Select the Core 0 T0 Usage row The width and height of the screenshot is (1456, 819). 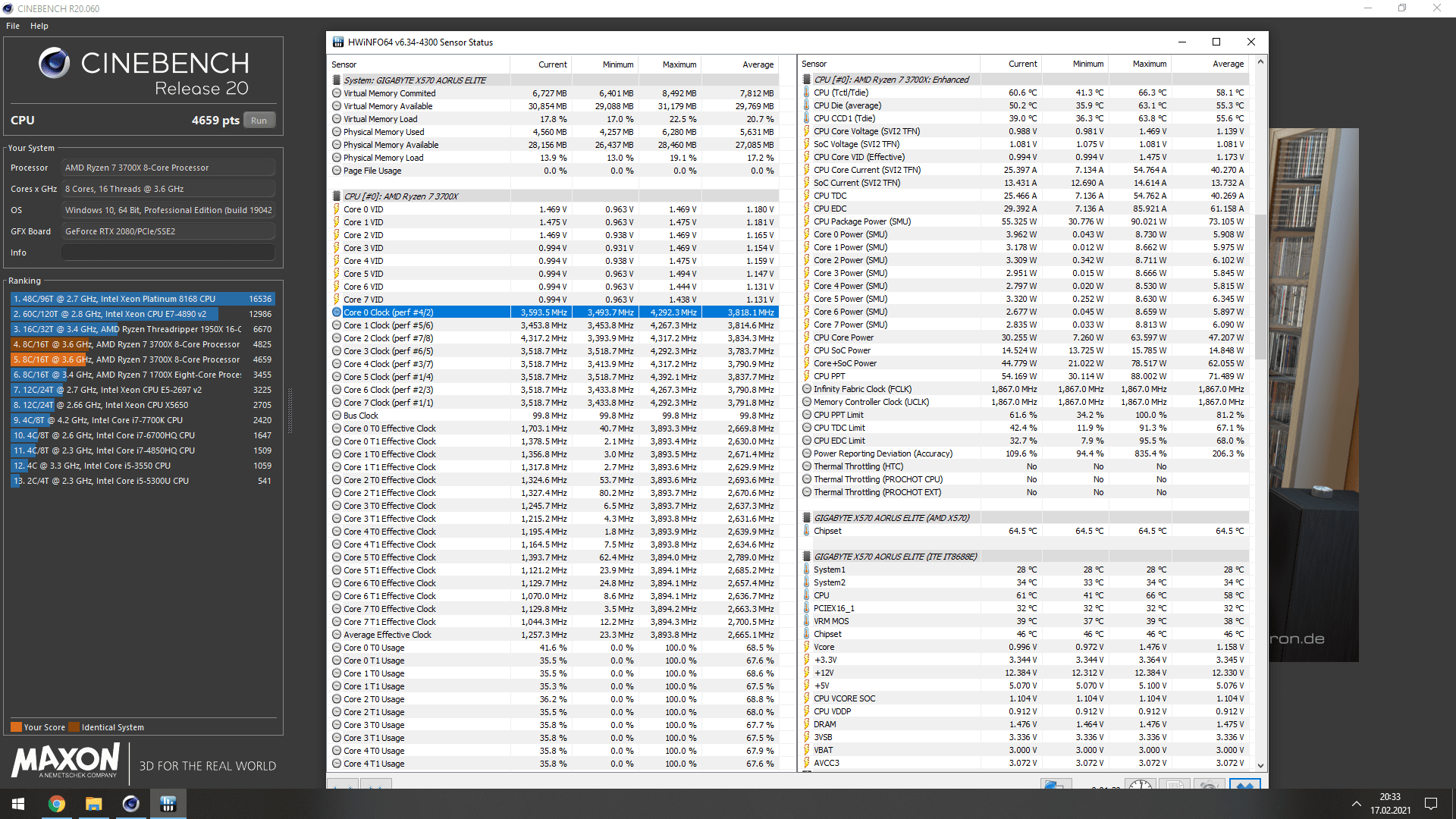coord(554,648)
